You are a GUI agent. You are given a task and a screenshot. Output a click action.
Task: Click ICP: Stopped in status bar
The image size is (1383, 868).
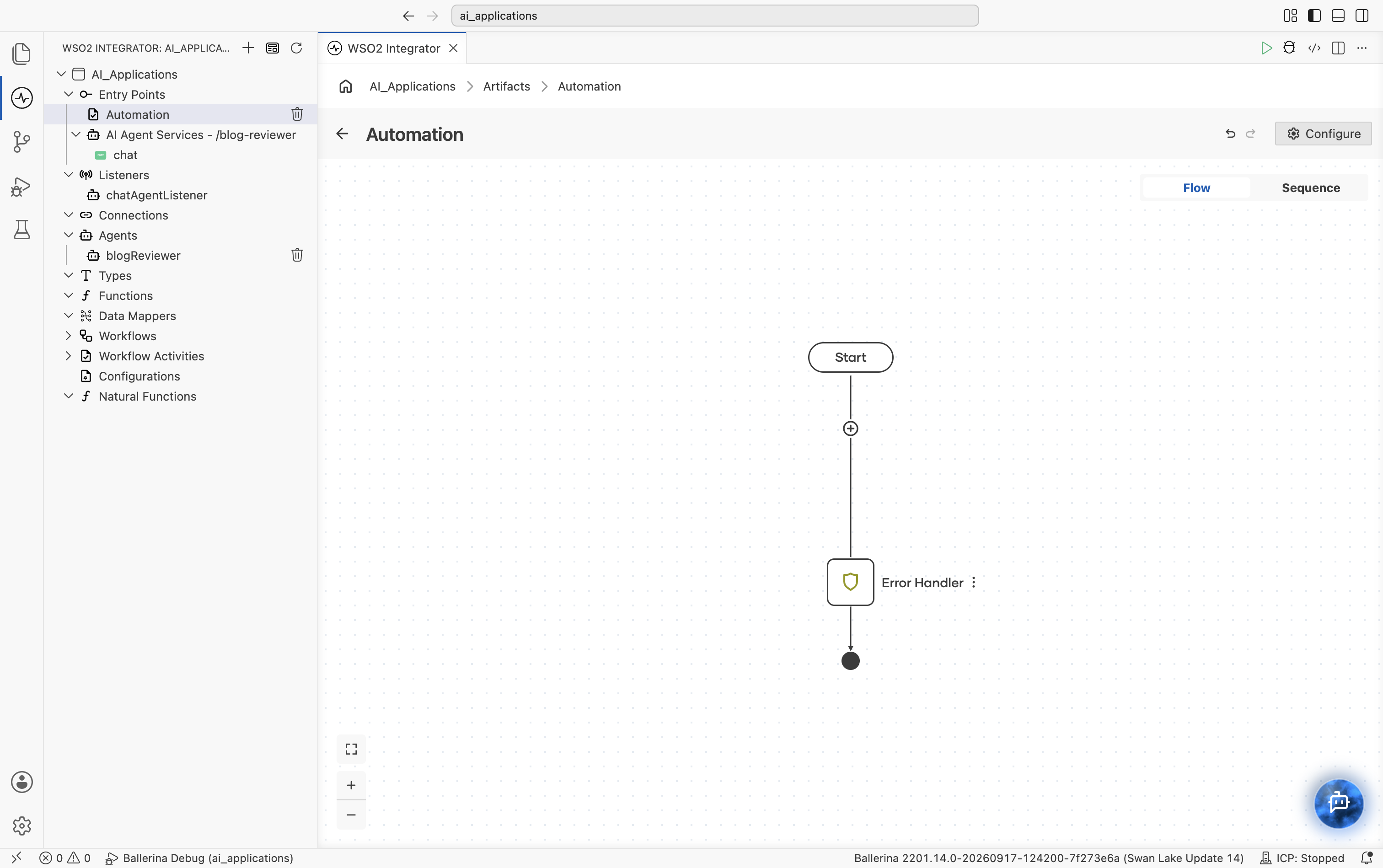tap(1302, 857)
